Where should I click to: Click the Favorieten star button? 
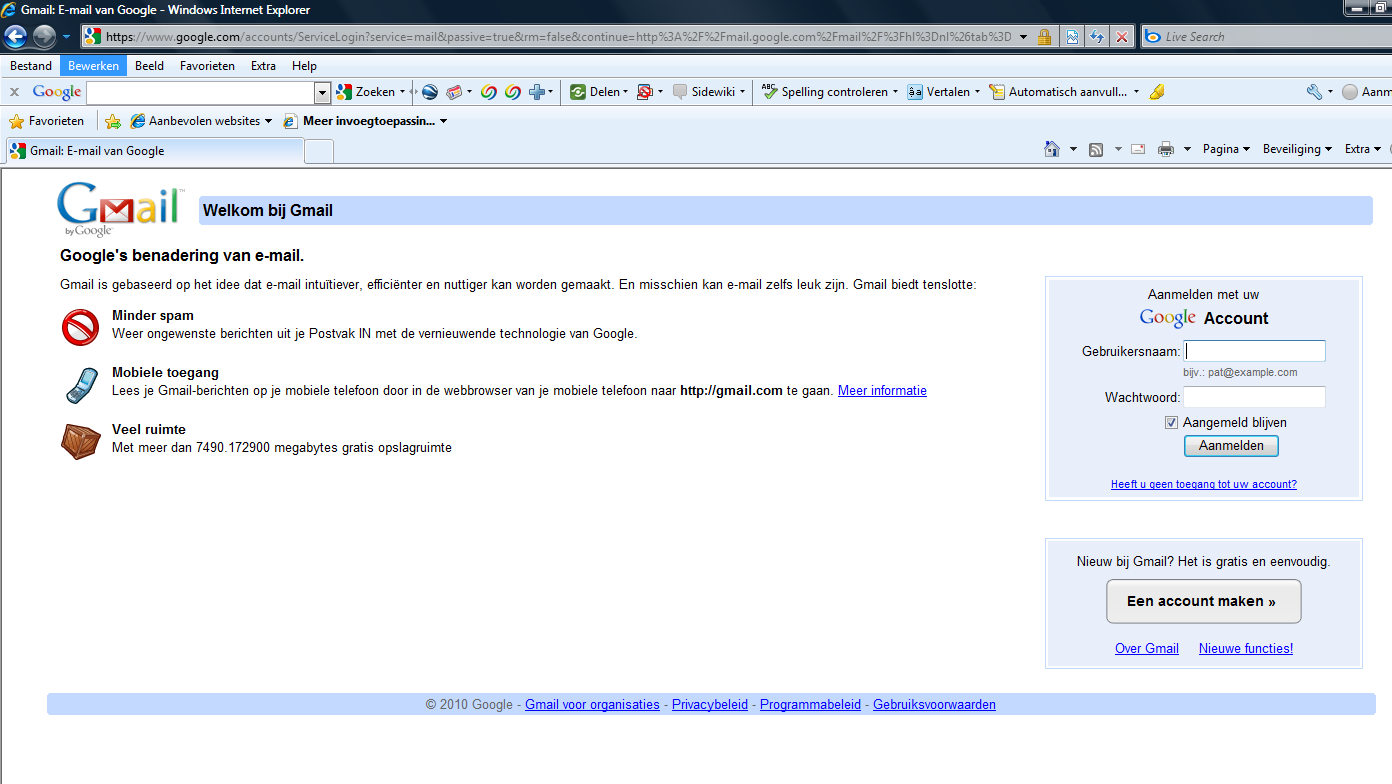tap(47, 121)
